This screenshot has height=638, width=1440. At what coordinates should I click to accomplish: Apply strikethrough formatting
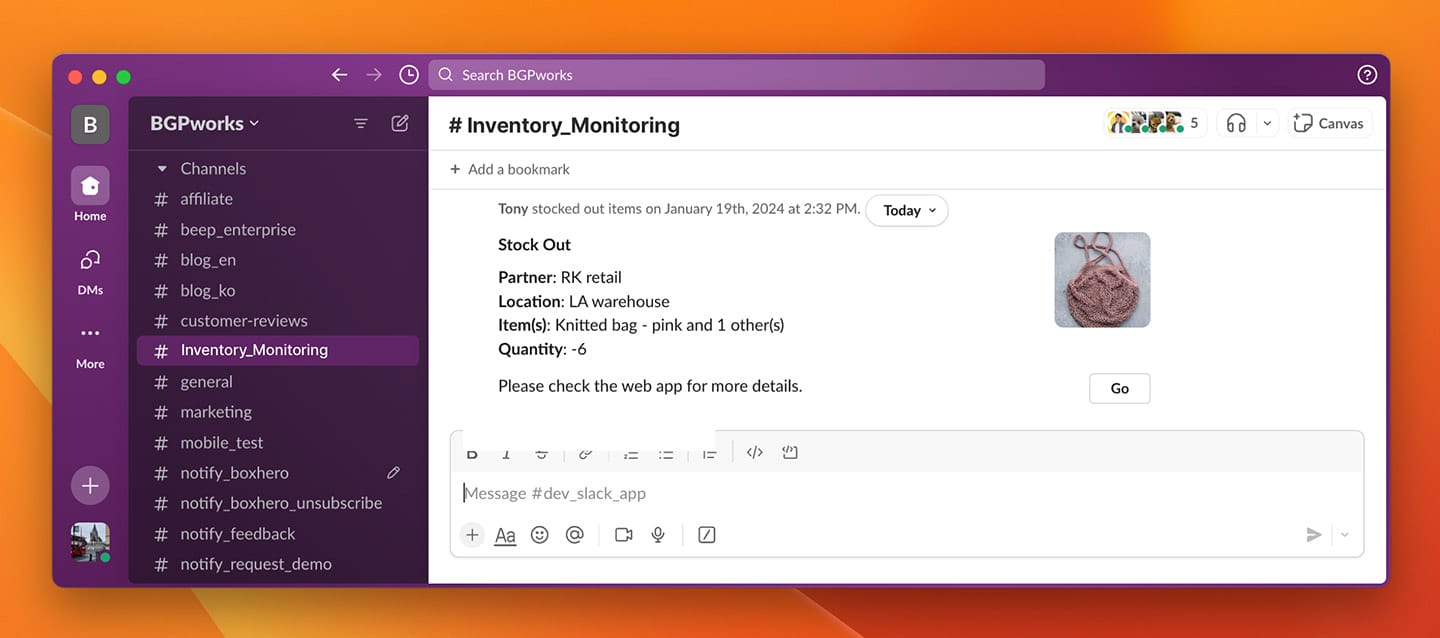pos(541,452)
